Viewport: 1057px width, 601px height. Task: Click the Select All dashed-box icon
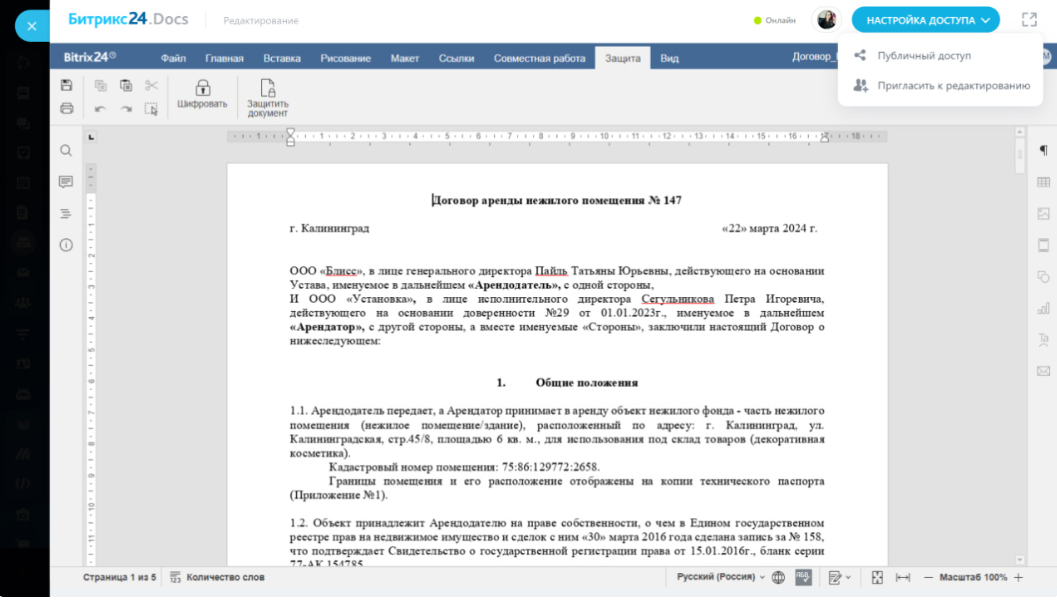point(151,108)
